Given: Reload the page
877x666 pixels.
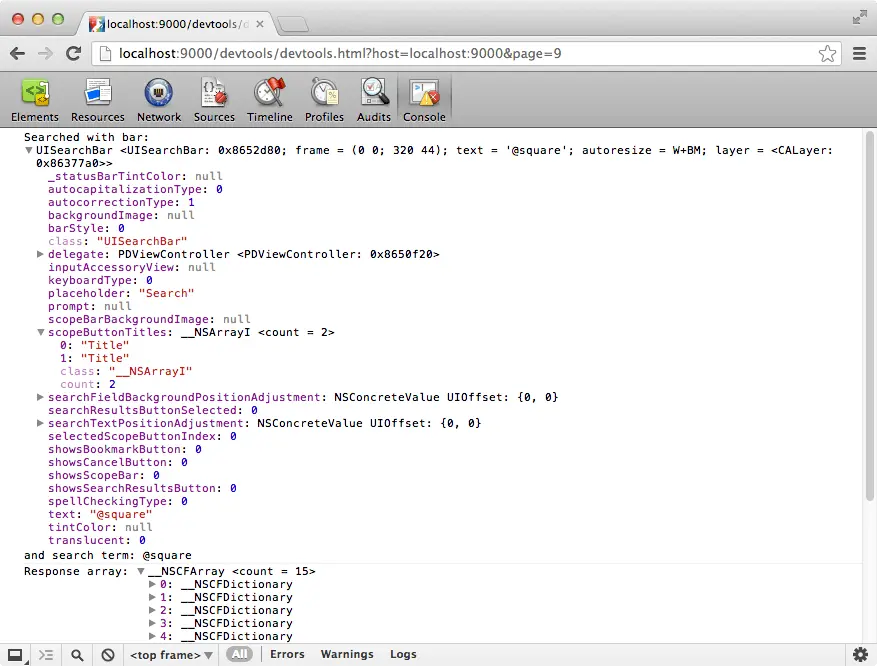Looking at the screenshot, I should click(73, 53).
